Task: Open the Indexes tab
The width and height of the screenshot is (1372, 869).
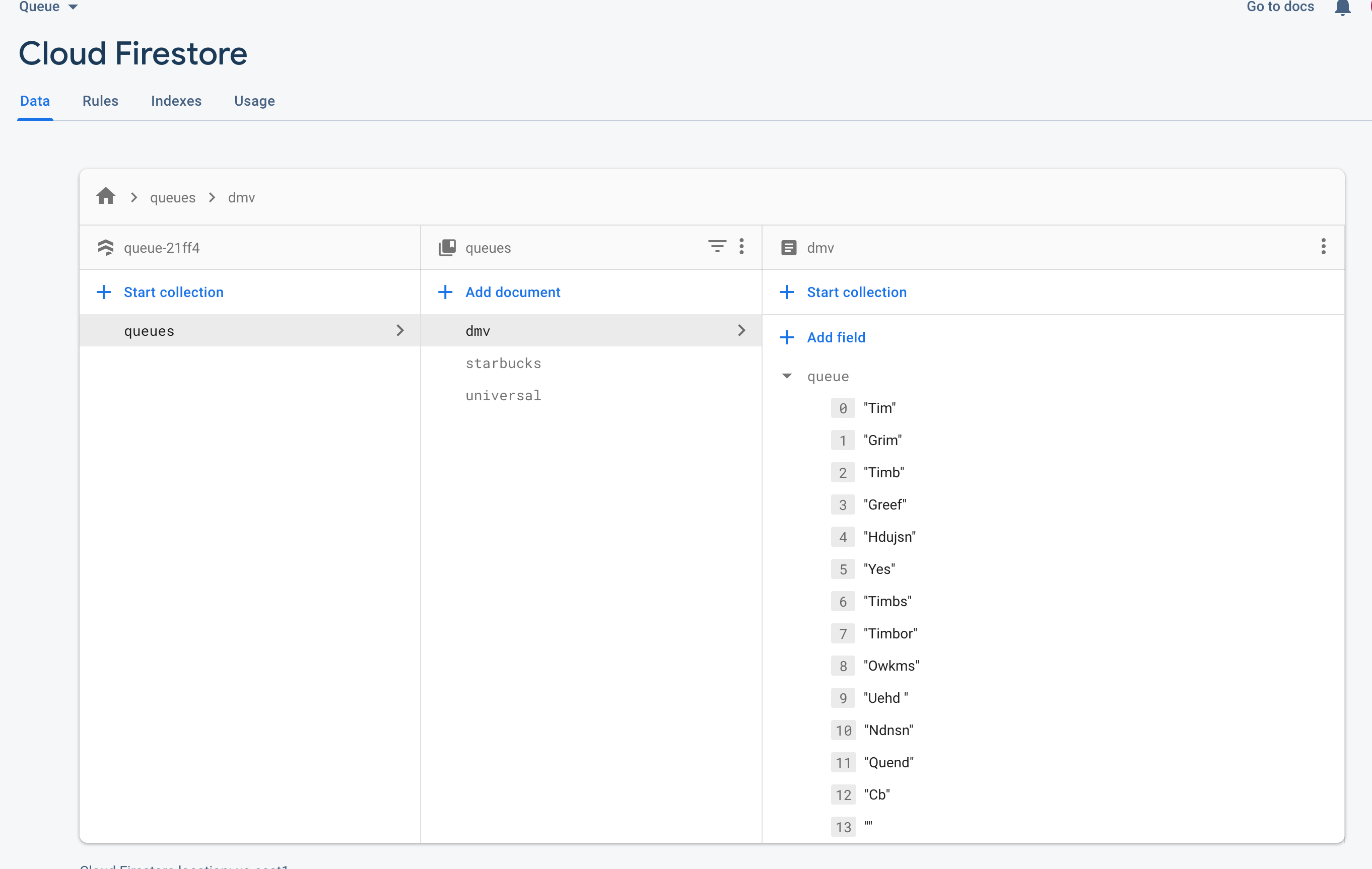Action: (176, 101)
